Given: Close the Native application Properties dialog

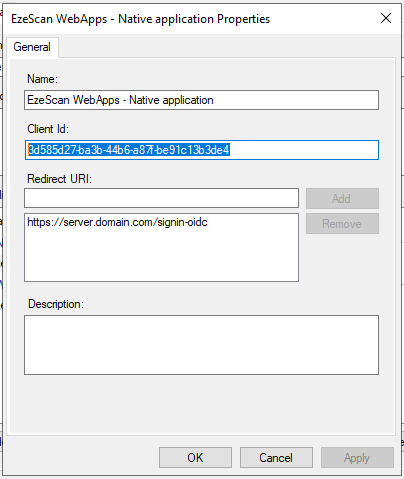Looking at the screenshot, I should coord(386,18).
